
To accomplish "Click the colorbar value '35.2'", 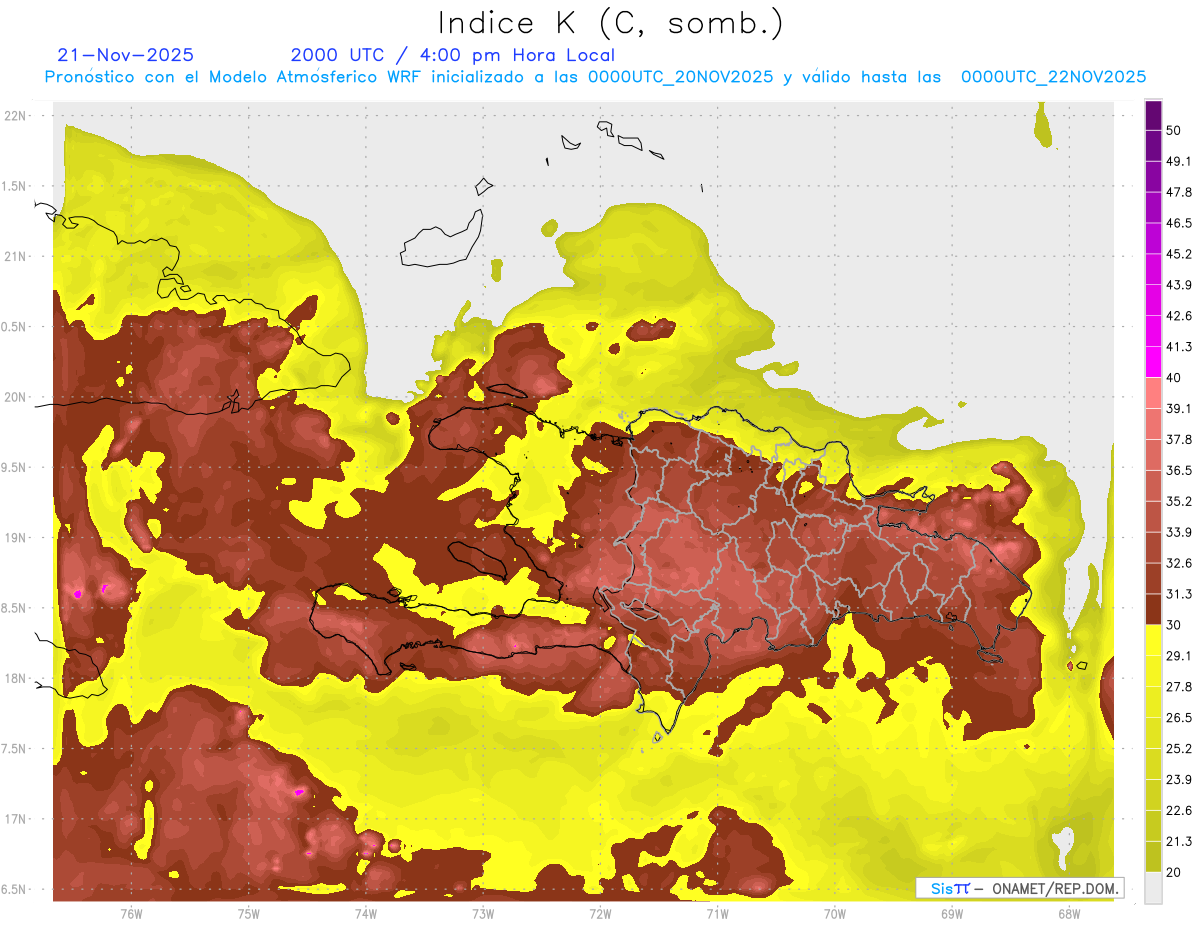I will (1179, 502).
